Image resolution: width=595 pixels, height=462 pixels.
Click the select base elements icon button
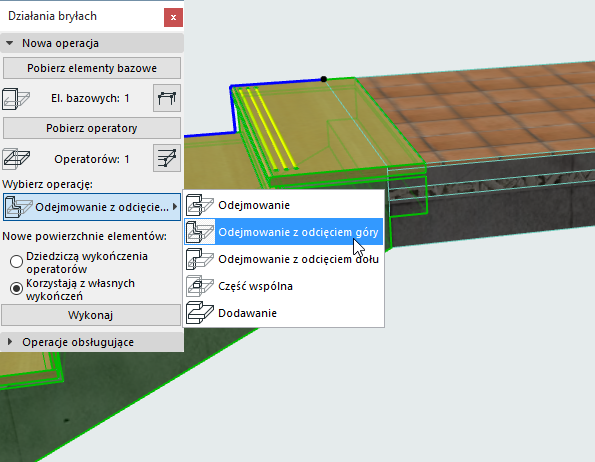(x=167, y=98)
